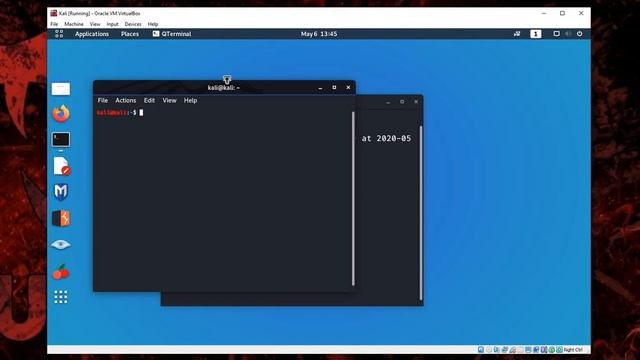Open VirtualBox Devices menu
640x360 pixels.
(133, 24)
